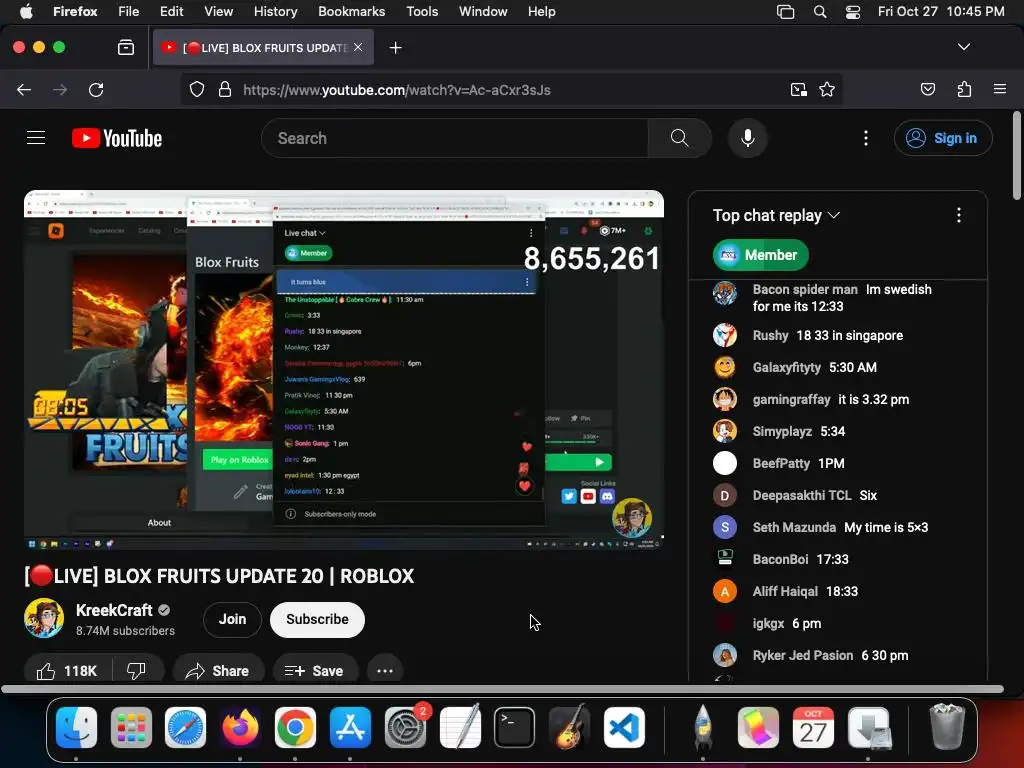1024x768 pixels.
Task: Launch Google Chrome from dock
Action: [295, 728]
